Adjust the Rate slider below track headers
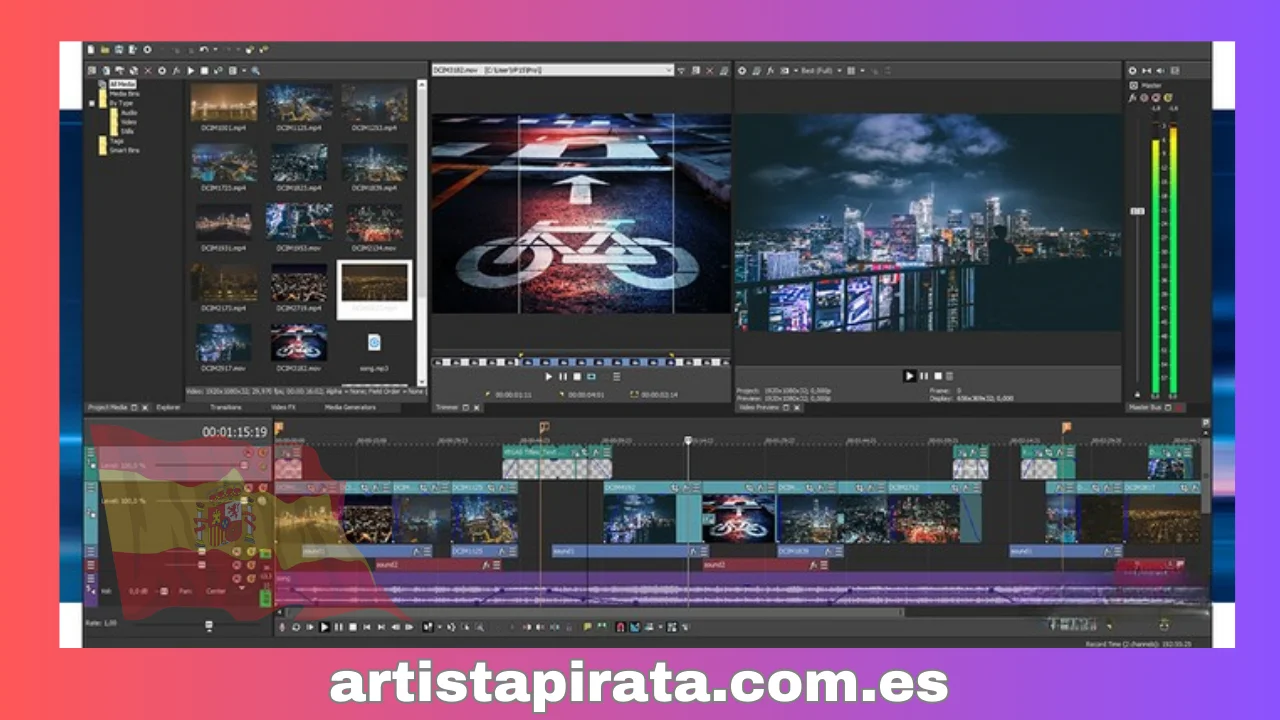 point(208,625)
